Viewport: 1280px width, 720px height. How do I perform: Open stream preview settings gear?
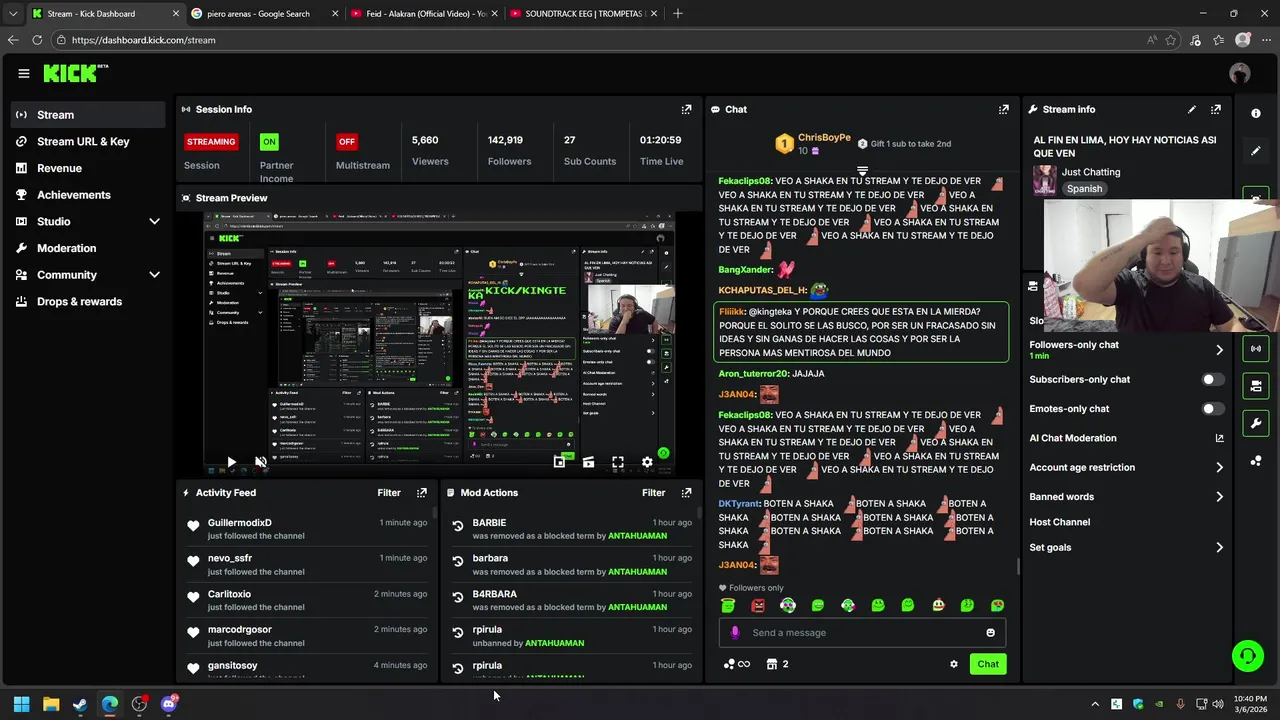647,462
